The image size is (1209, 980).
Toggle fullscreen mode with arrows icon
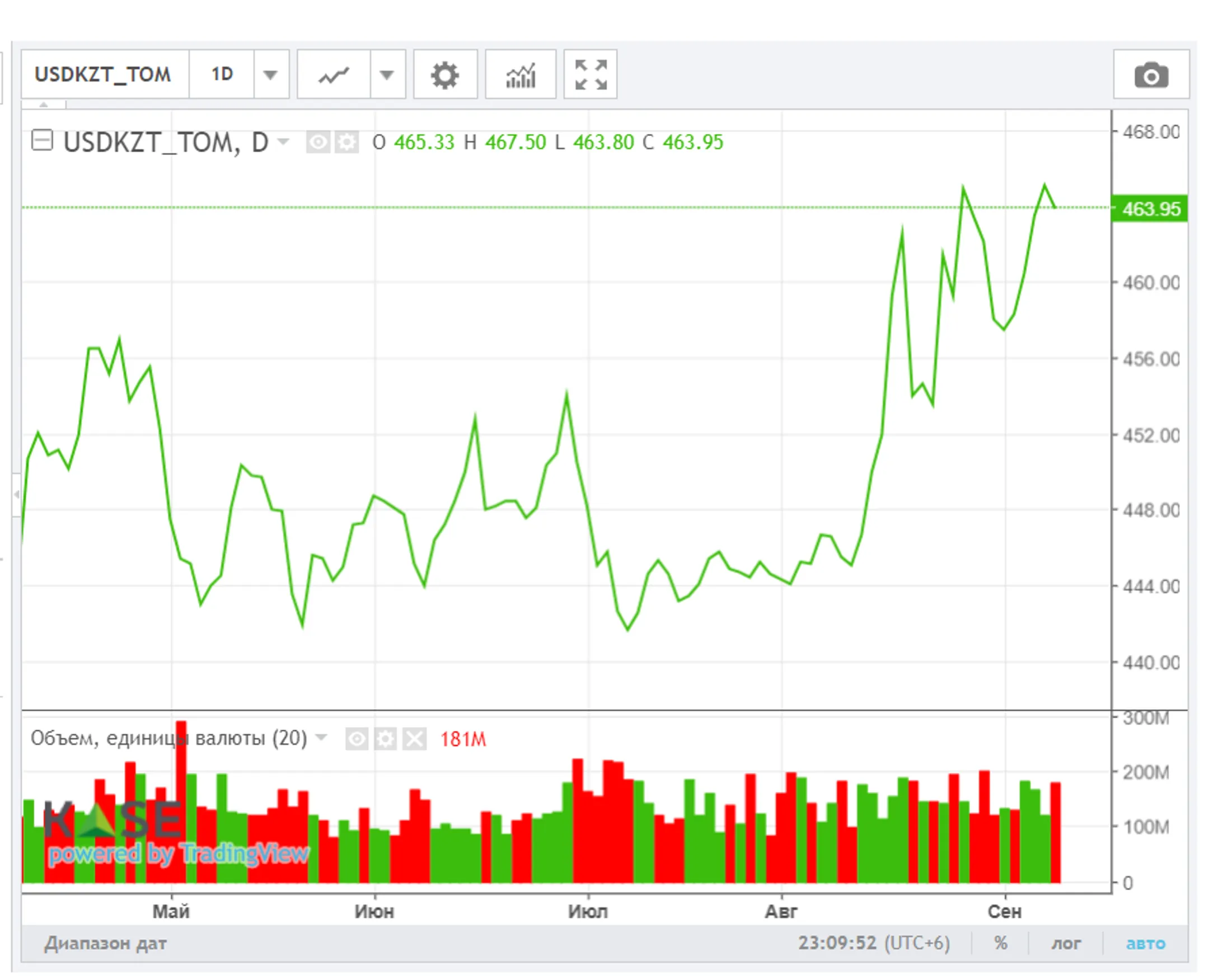[x=591, y=74]
